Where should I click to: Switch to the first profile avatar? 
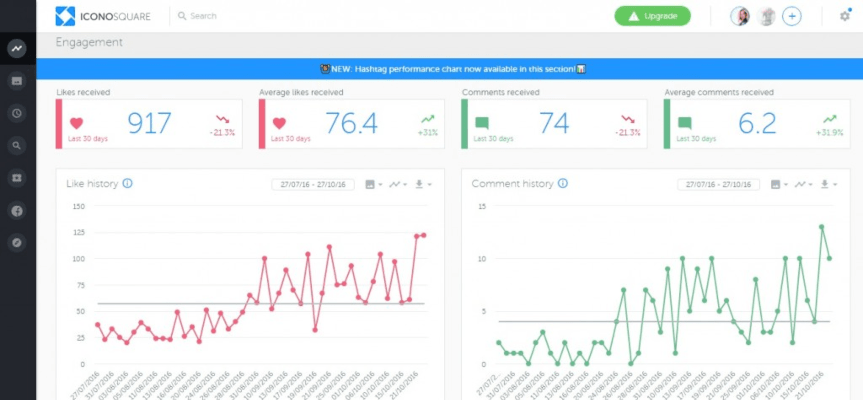(740, 16)
